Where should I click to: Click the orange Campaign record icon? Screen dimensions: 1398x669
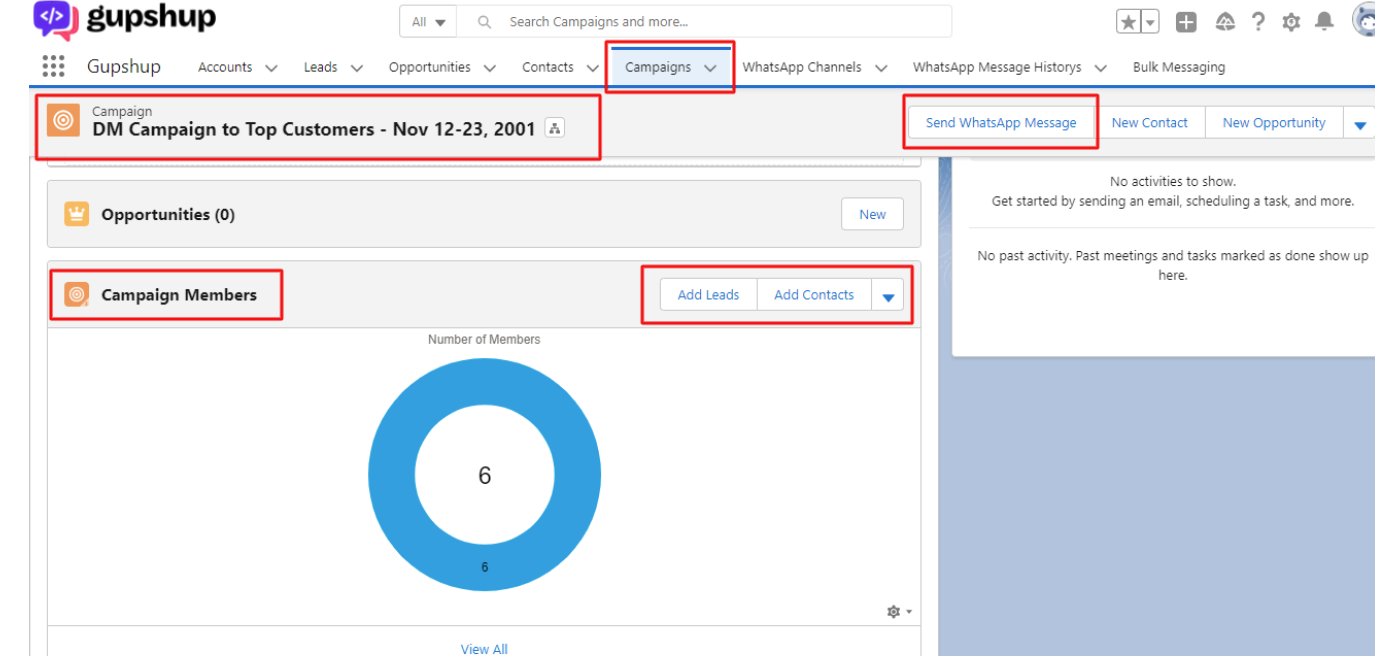63,120
